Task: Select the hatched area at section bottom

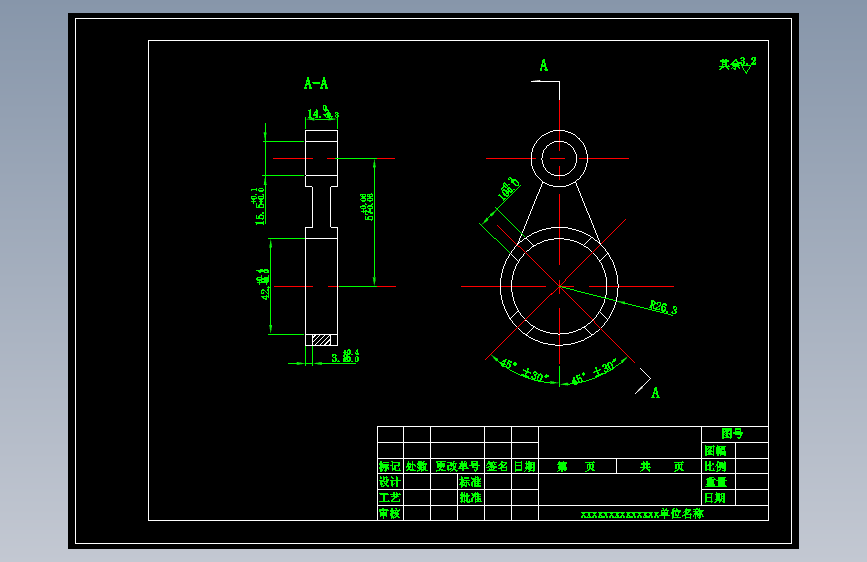Action: click(x=321, y=340)
